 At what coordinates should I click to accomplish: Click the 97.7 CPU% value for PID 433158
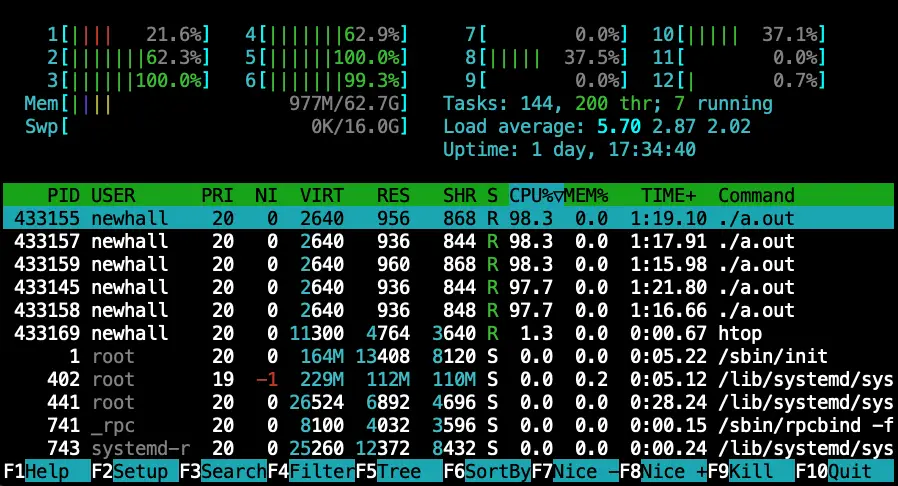pos(531,310)
